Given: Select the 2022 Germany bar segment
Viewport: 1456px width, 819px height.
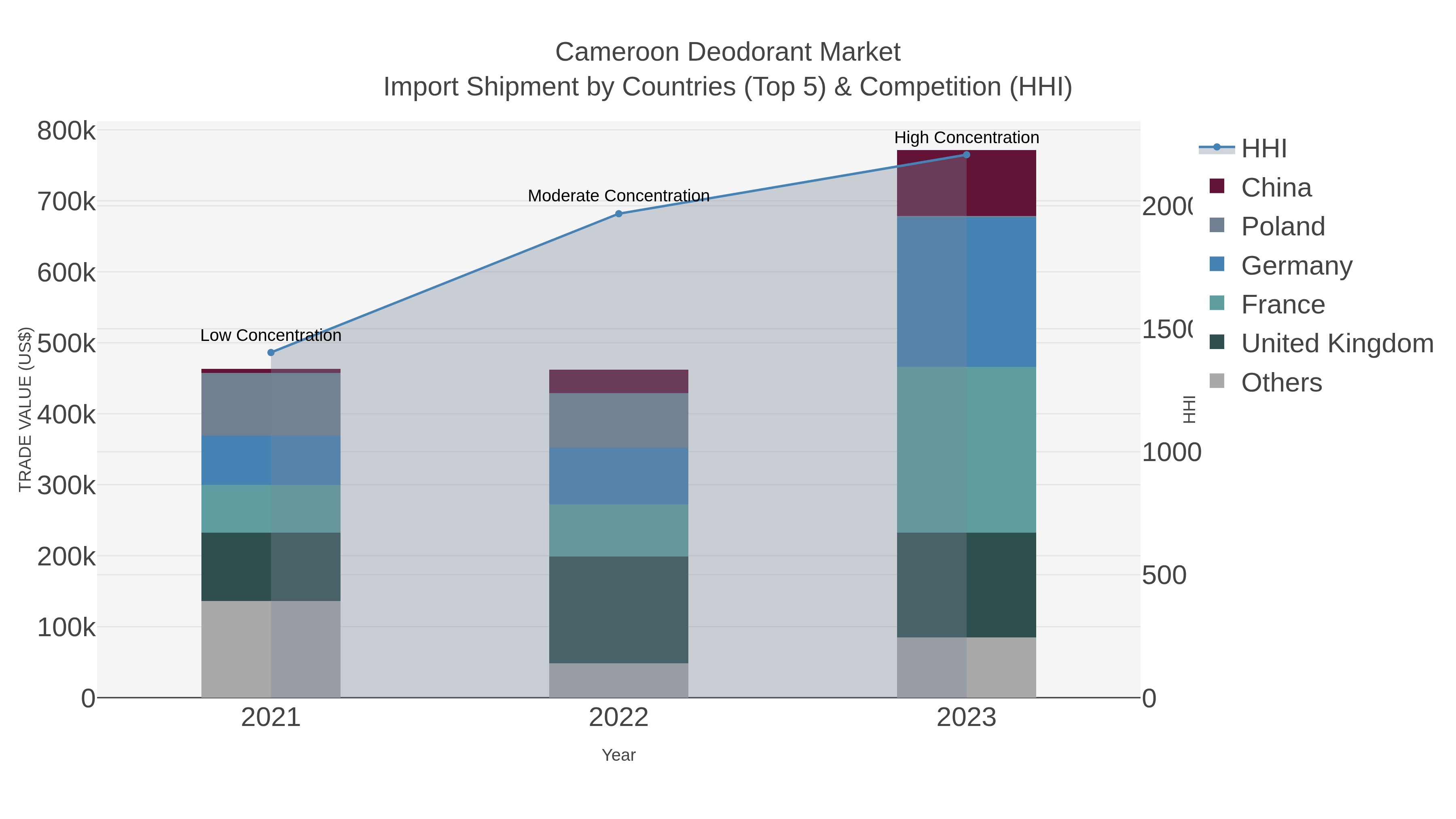Looking at the screenshot, I should tap(618, 476).
